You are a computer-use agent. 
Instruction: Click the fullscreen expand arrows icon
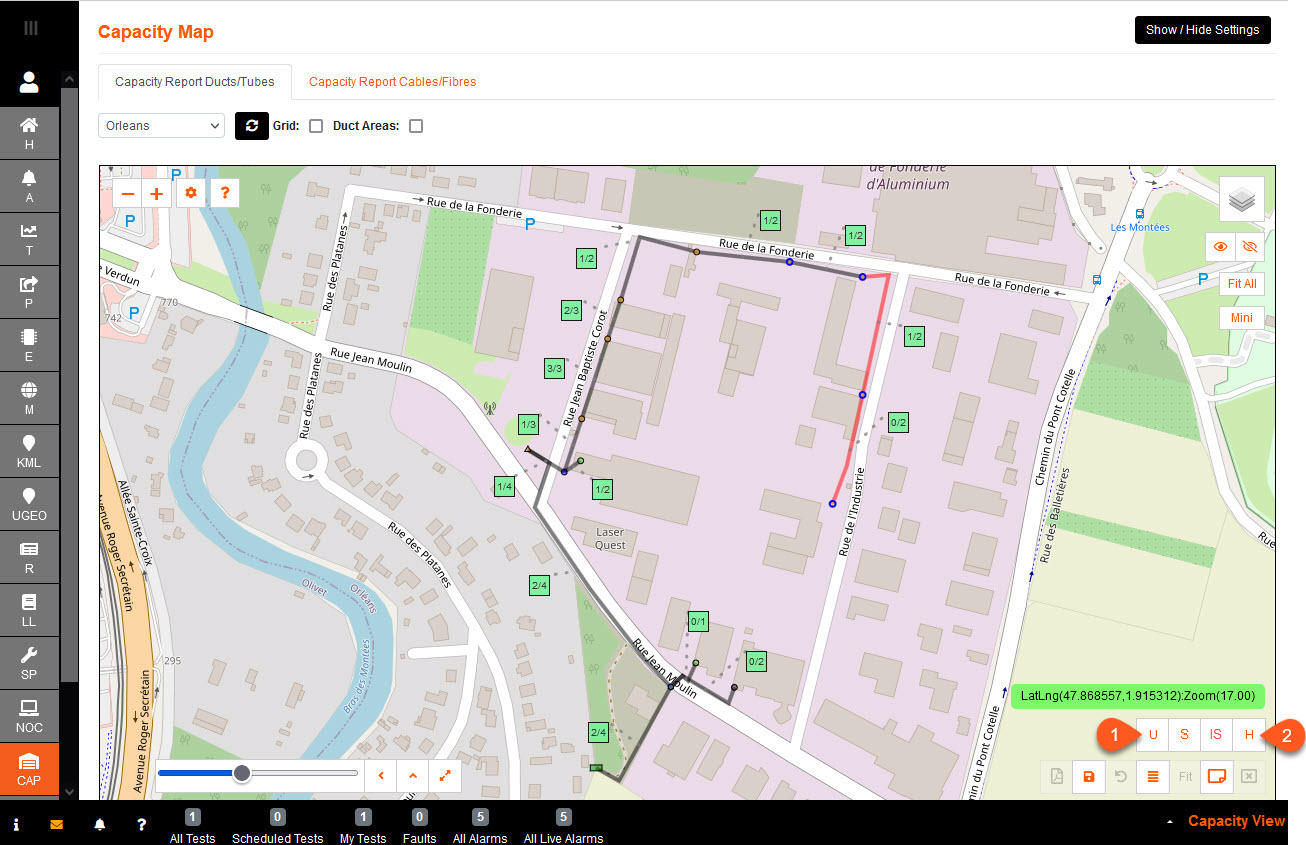pyautogui.click(x=443, y=774)
